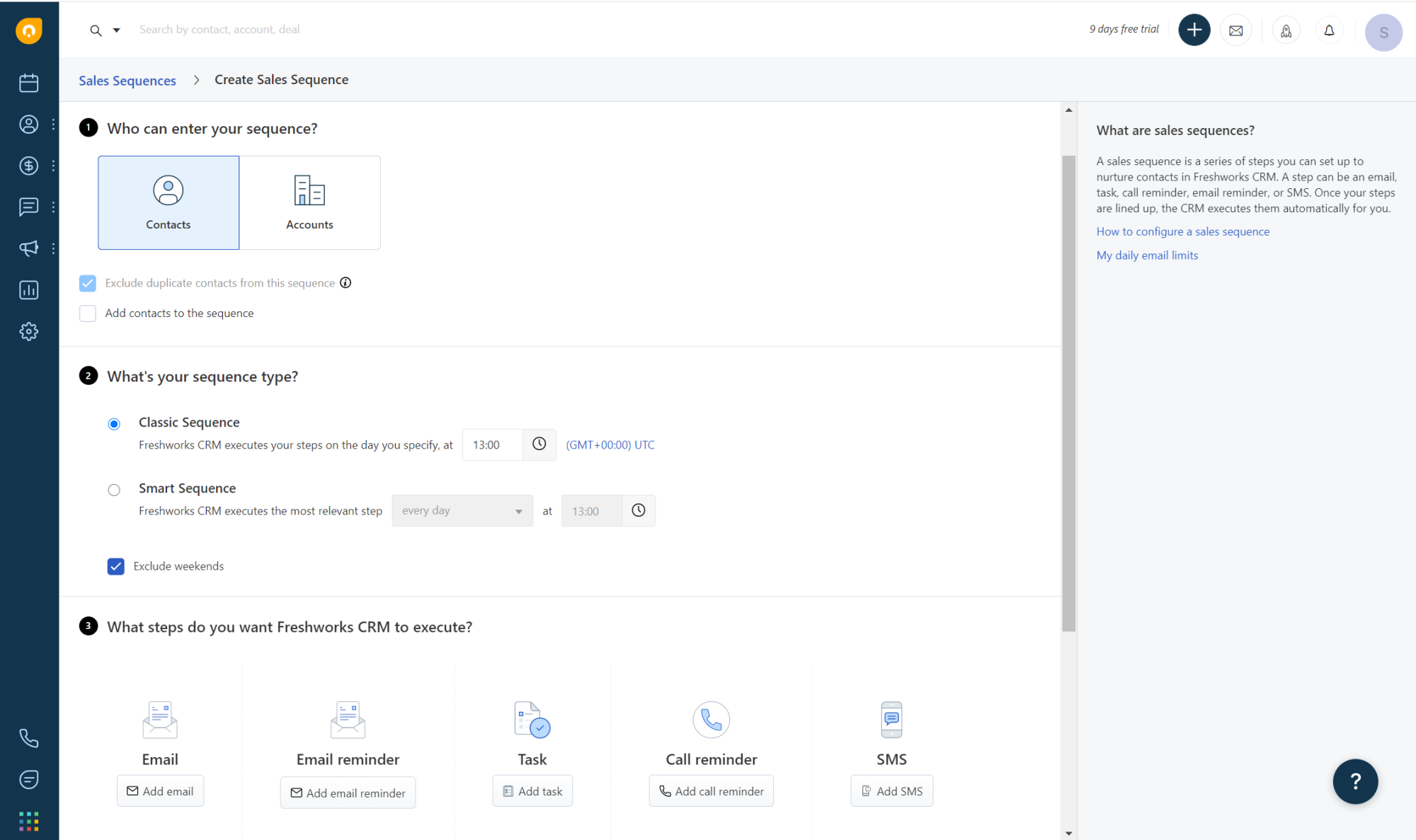
Task: Open admin settings gear icon
Action: pos(29,331)
